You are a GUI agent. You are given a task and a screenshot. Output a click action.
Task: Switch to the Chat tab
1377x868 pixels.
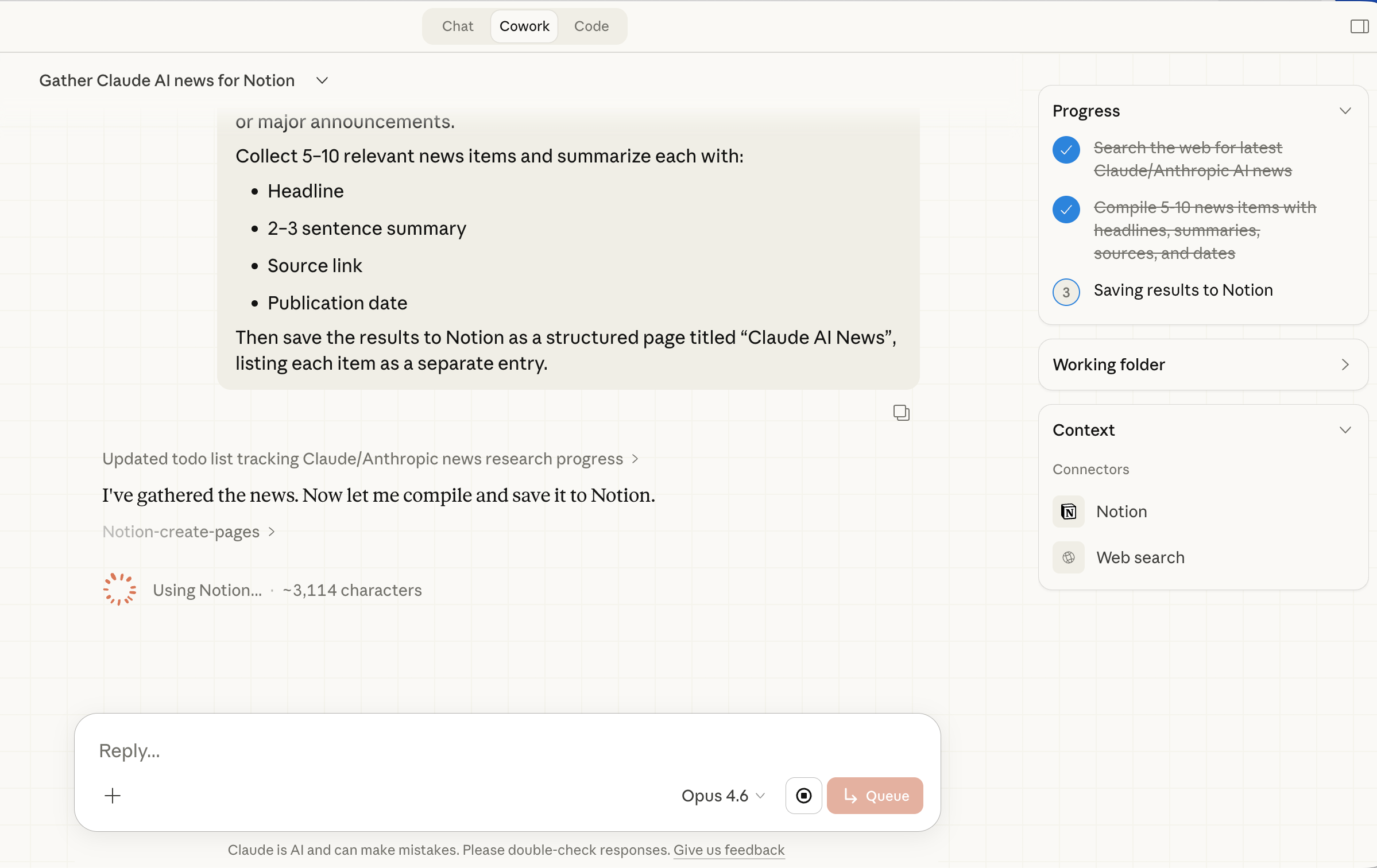[x=457, y=26]
